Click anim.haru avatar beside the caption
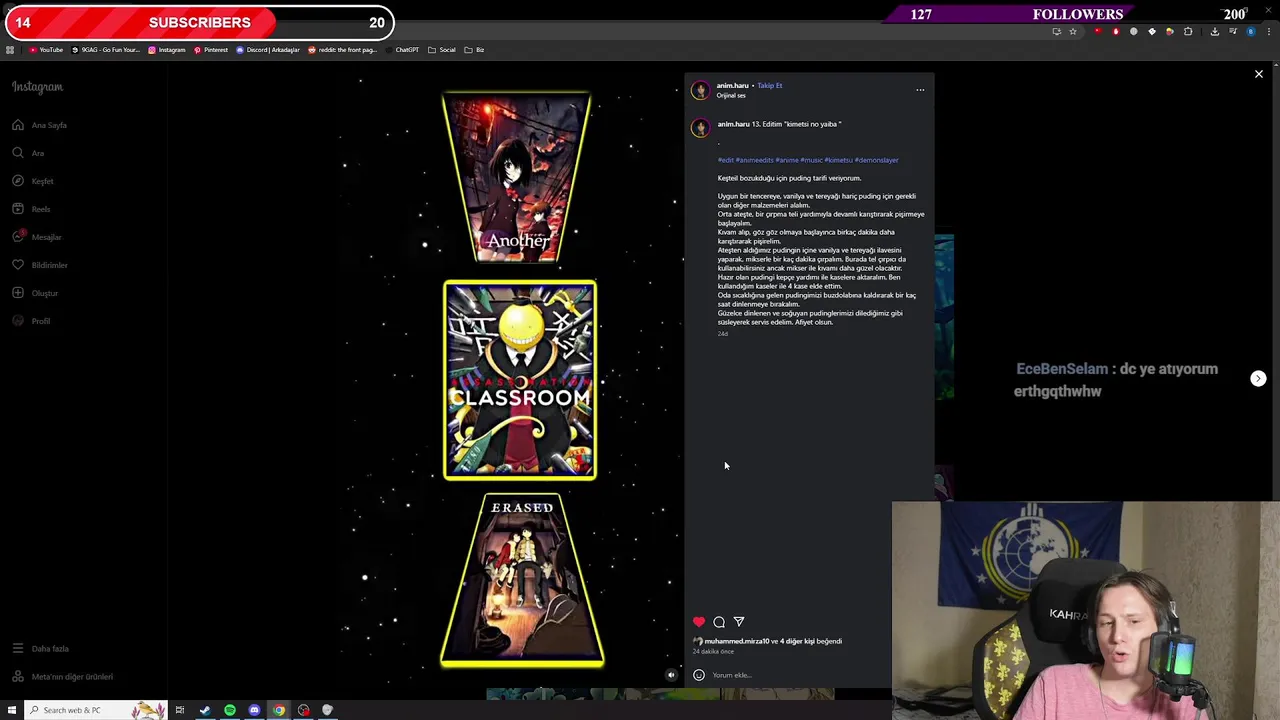This screenshot has height=720, width=1280. click(700, 127)
